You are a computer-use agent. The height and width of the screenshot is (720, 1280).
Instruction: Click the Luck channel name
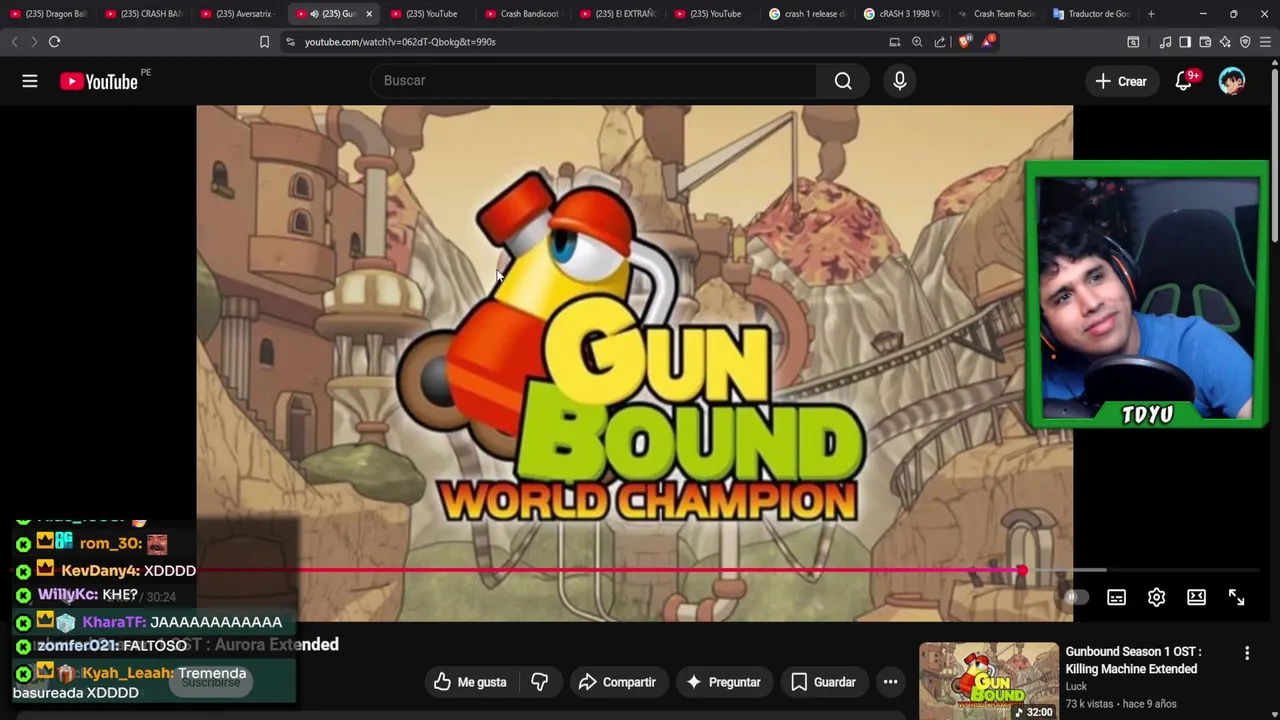[x=1076, y=686]
